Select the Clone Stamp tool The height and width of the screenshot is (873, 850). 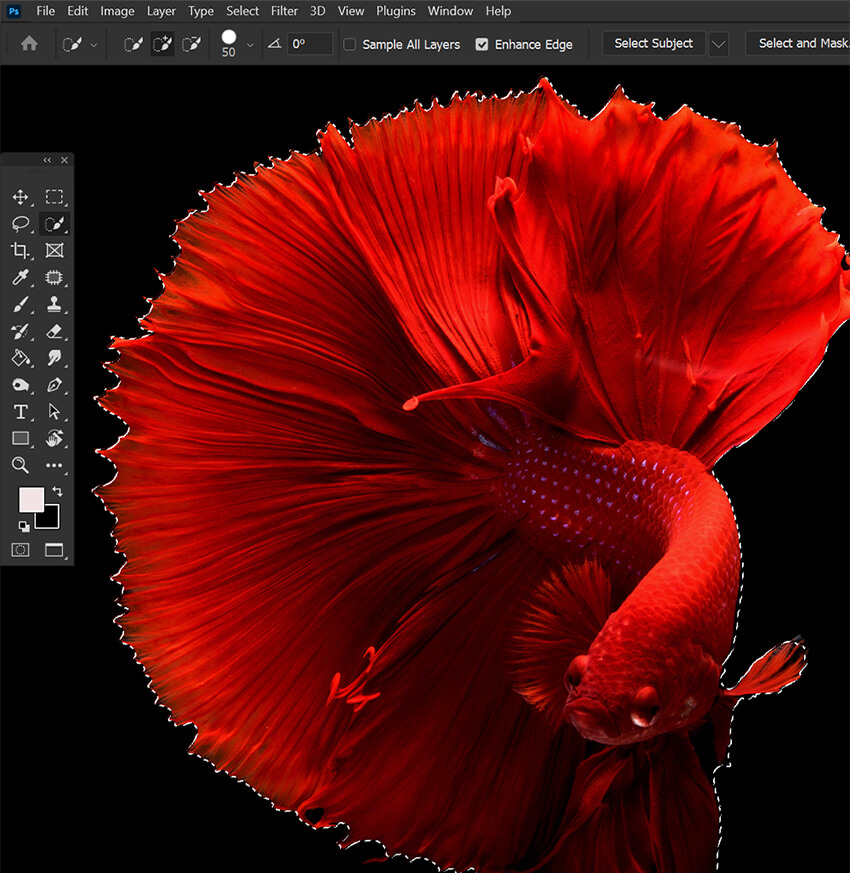(x=54, y=304)
